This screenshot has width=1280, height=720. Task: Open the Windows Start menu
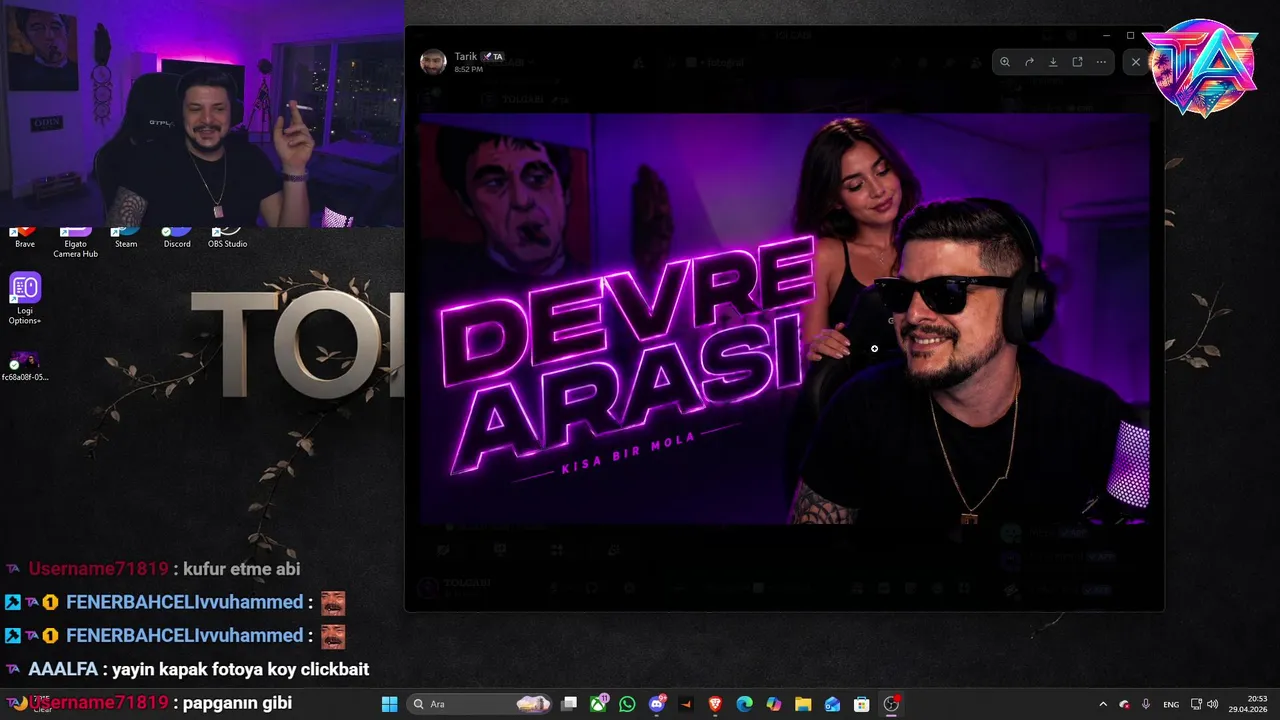click(390, 704)
